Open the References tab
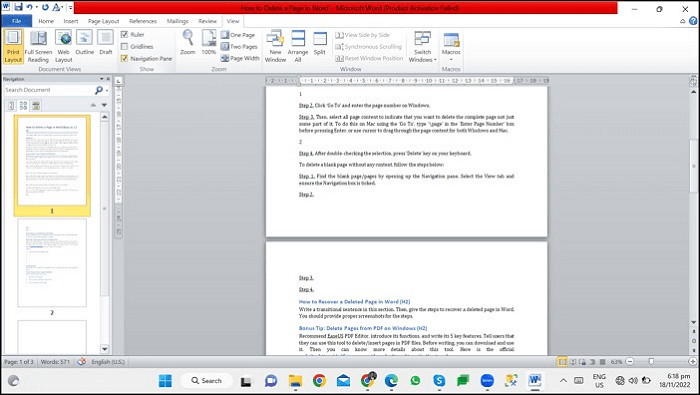 coord(143,21)
